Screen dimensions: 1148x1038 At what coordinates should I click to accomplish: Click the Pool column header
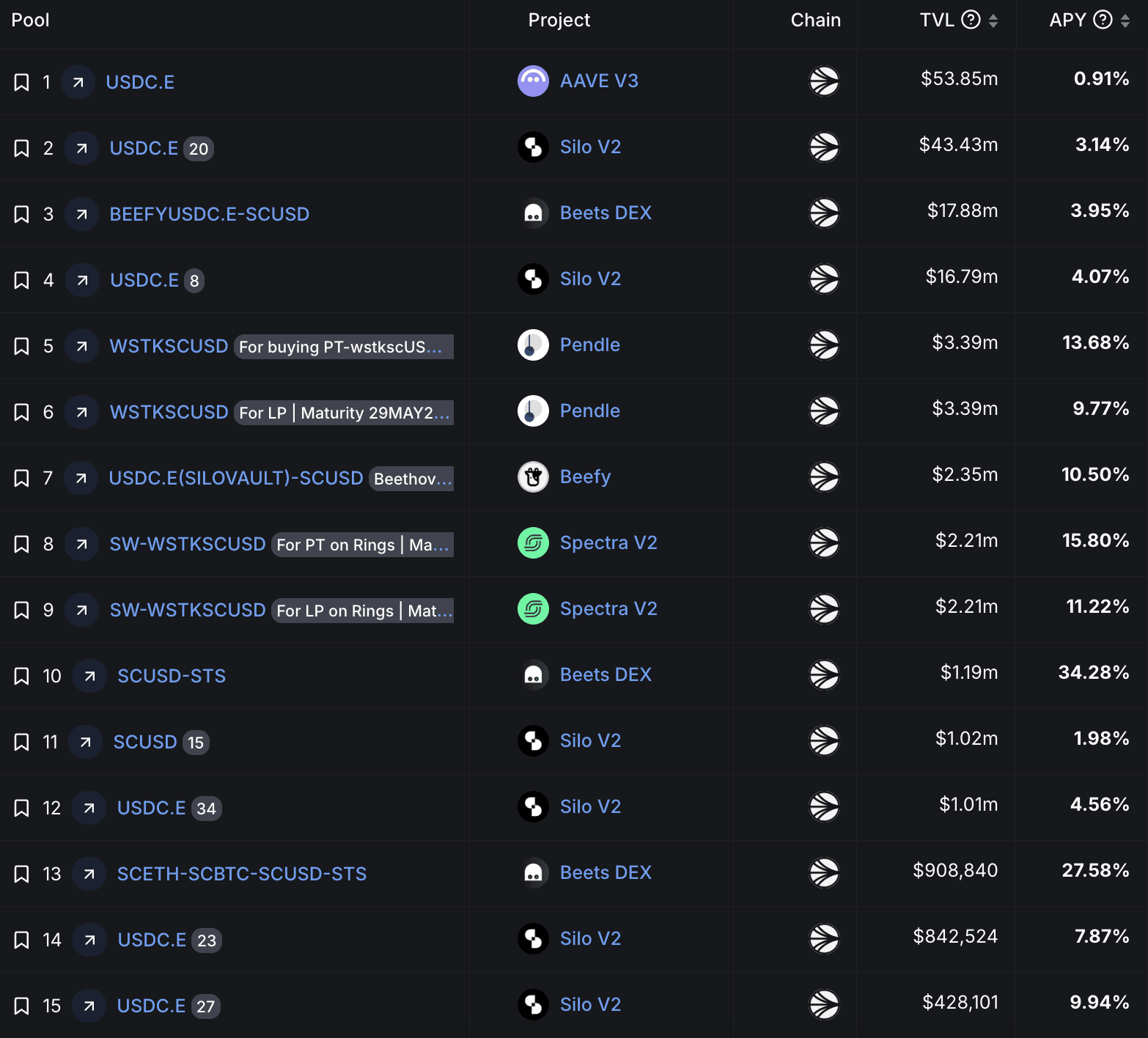(x=30, y=20)
